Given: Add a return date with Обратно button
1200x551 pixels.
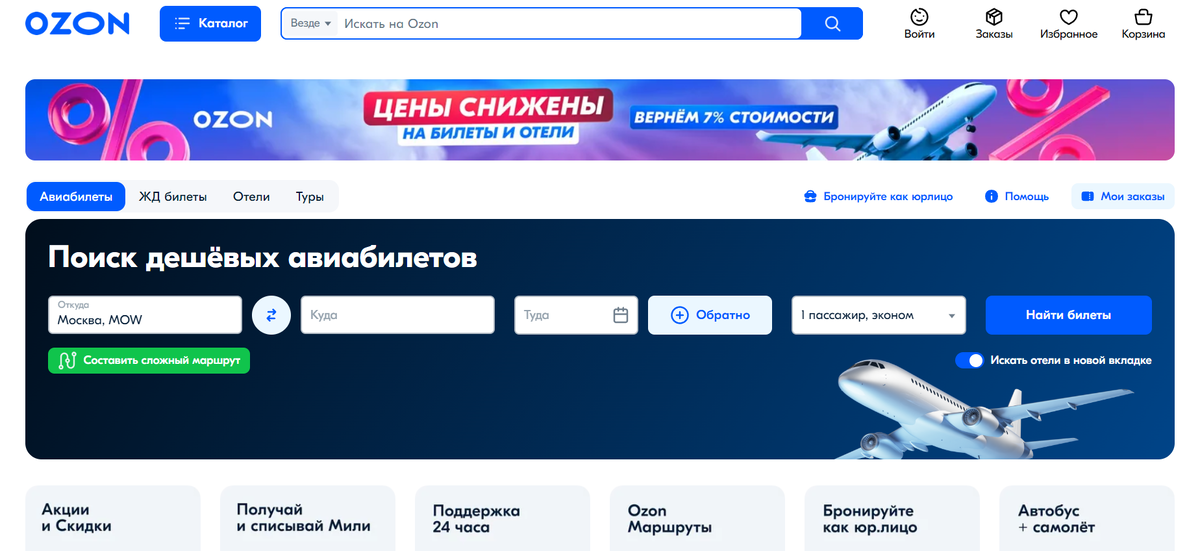Looking at the screenshot, I should (710, 315).
